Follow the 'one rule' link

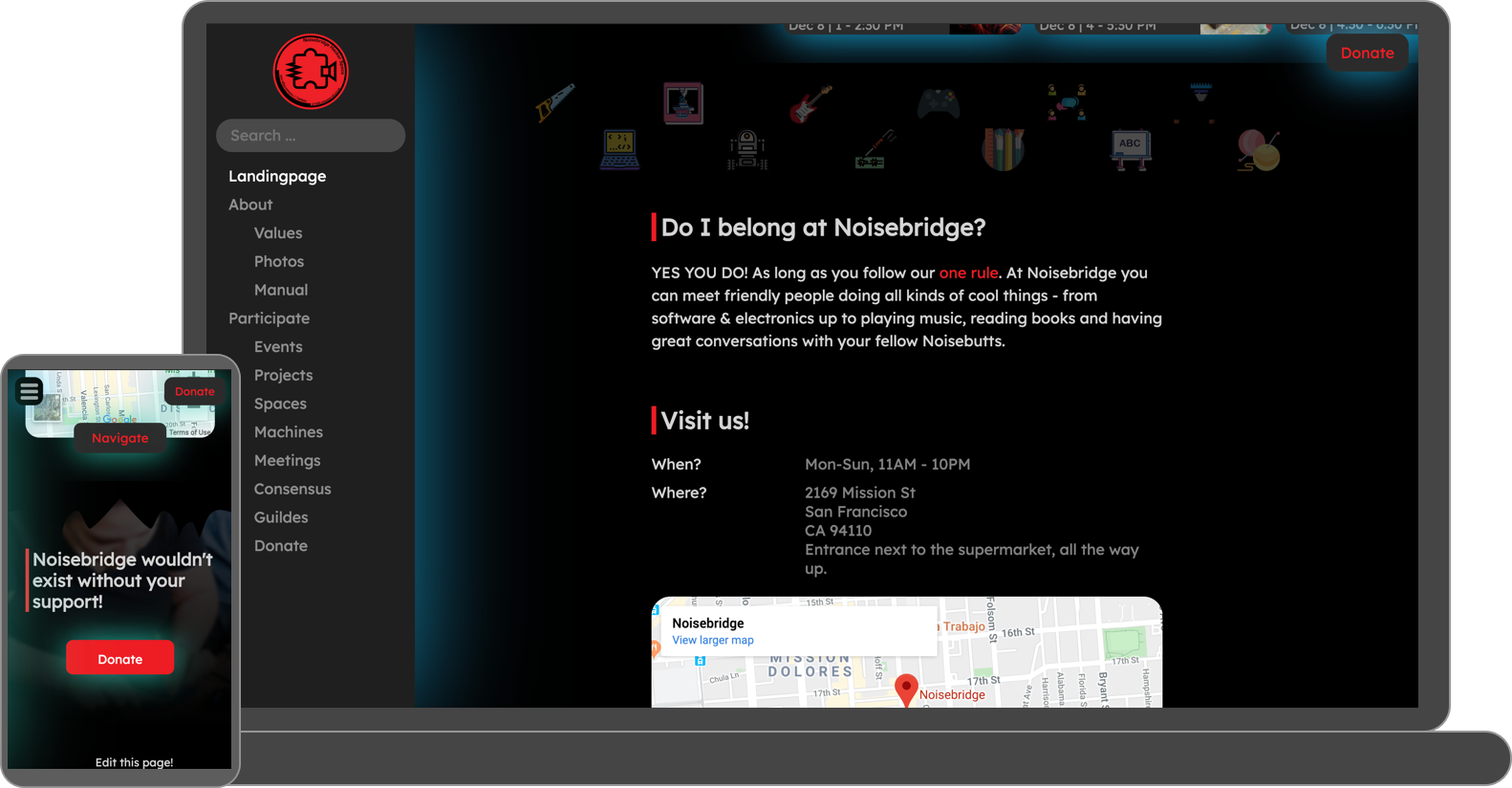(x=968, y=273)
